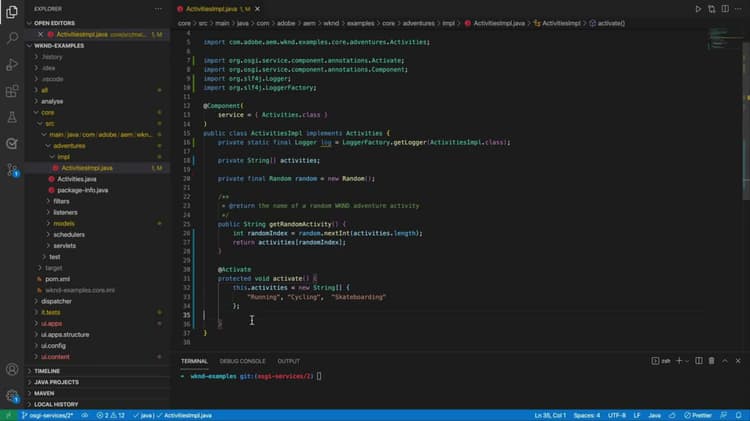Maximize the panel with chevron up

(x=725, y=361)
